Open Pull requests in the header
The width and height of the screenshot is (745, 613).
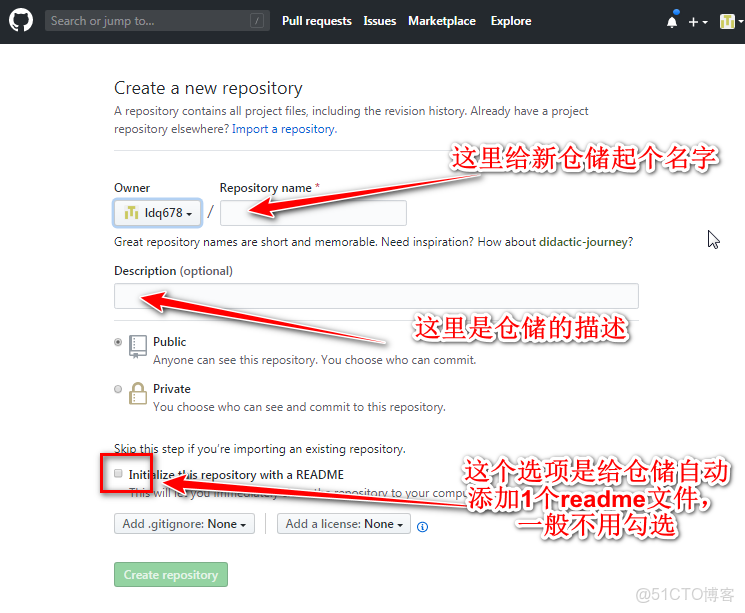(x=317, y=21)
